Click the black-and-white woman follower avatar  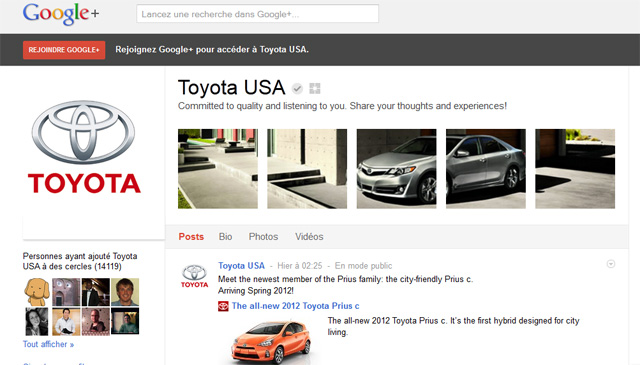pyautogui.click(x=37, y=322)
